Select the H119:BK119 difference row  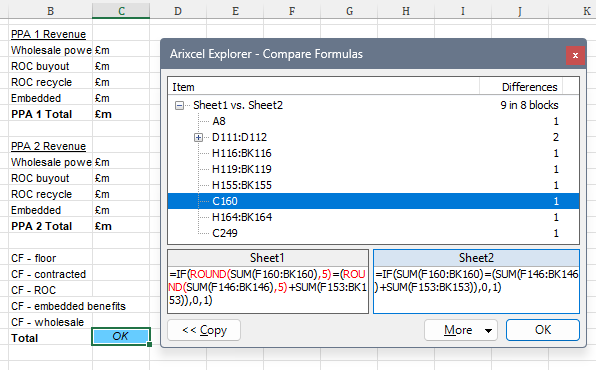coord(373,169)
